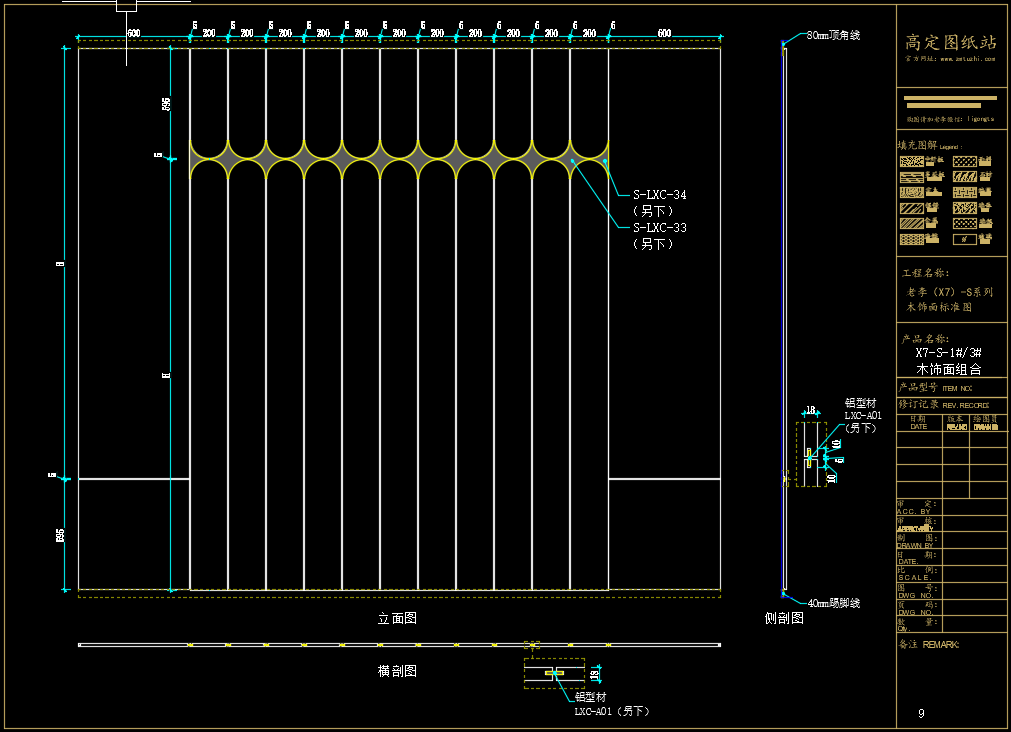Select the aluminum profile detail in side section
The height and width of the screenshot is (732, 1011).
click(810, 455)
